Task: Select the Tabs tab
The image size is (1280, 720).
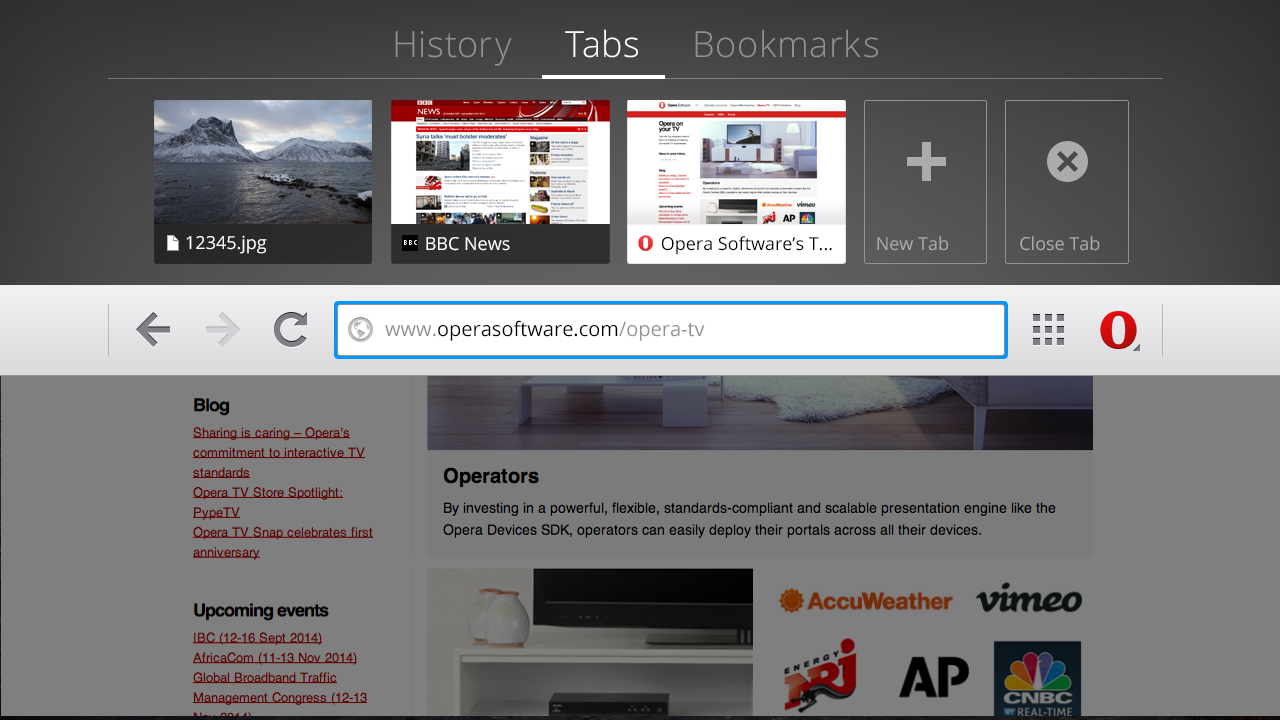Action: coord(602,45)
